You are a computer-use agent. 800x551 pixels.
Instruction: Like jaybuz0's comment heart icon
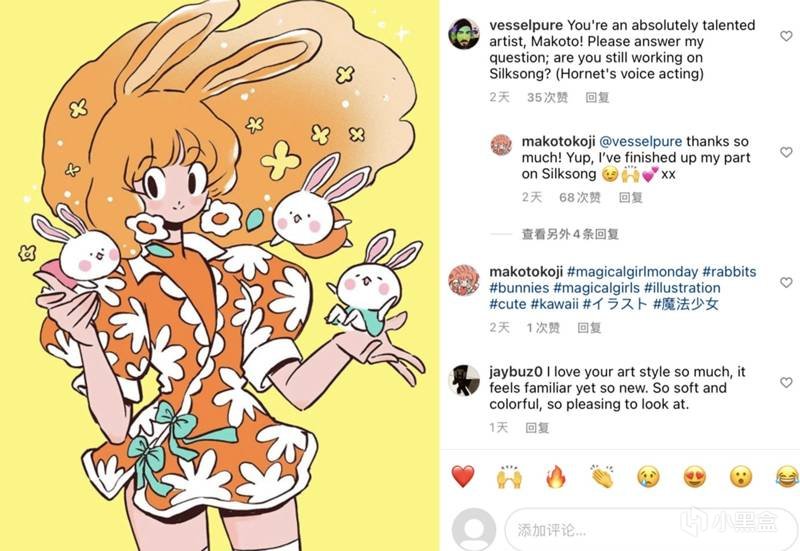(x=786, y=383)
